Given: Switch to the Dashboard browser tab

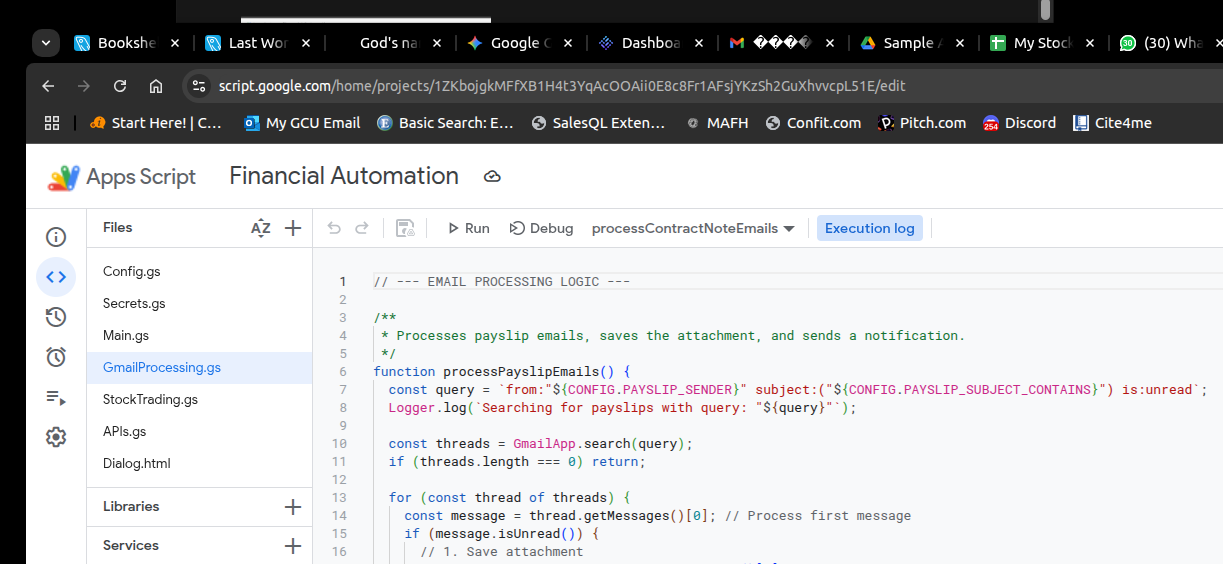Looking at the screenshot, I should click(x=649, y=43).
